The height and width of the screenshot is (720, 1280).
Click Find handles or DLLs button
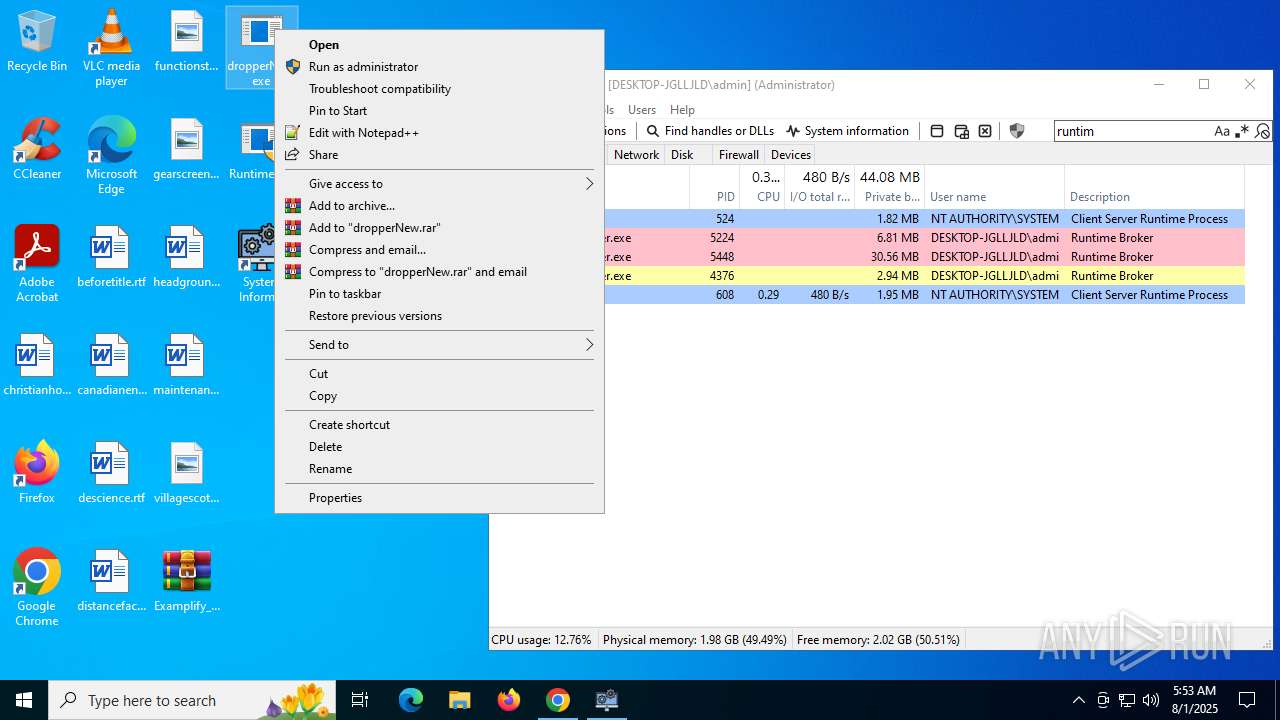tap(710, 131)
